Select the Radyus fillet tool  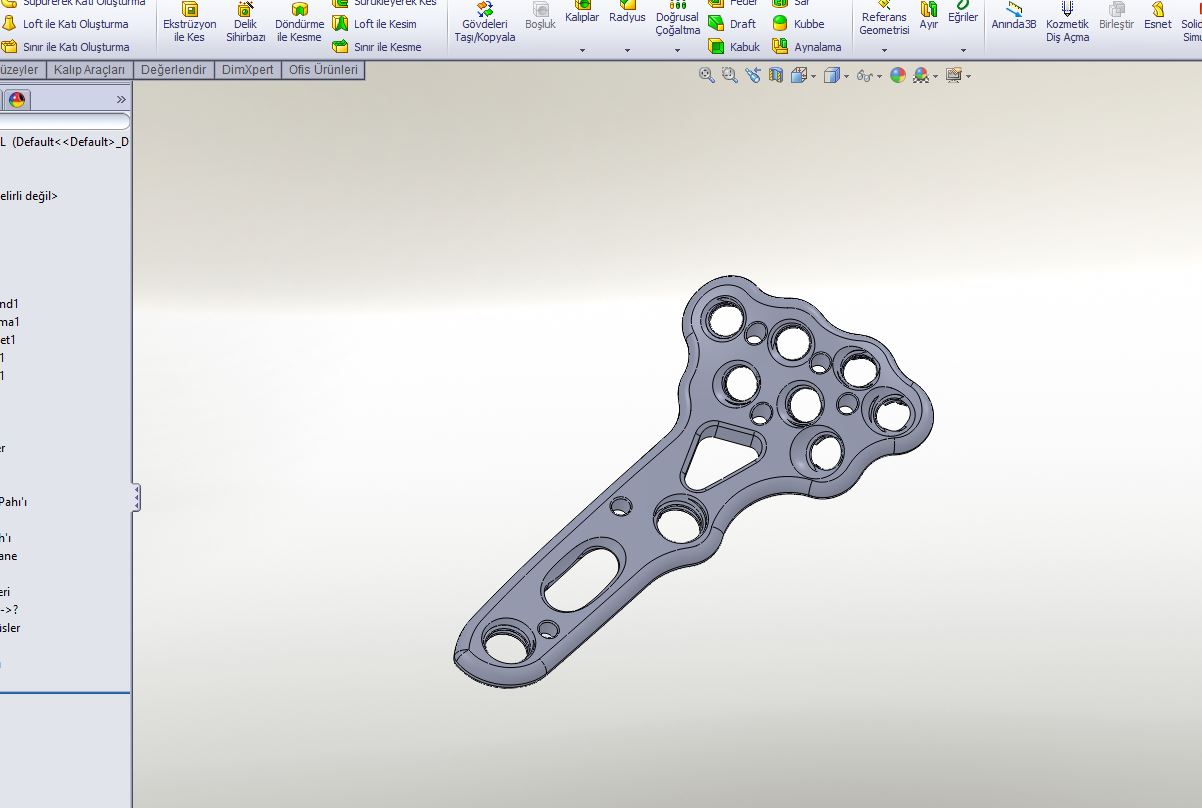(x=627, y=12)
